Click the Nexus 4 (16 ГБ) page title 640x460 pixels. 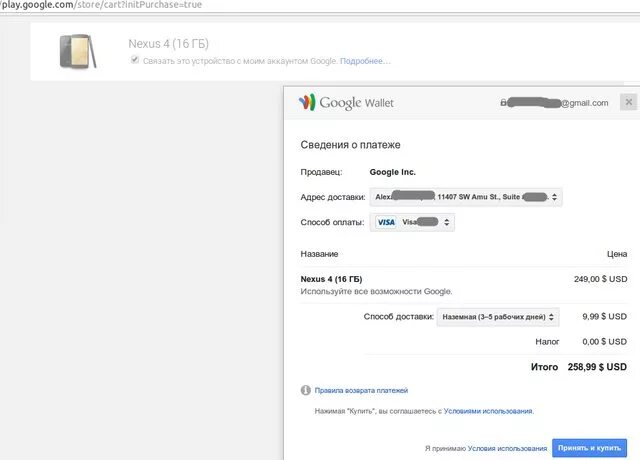(x=168, y=44)
